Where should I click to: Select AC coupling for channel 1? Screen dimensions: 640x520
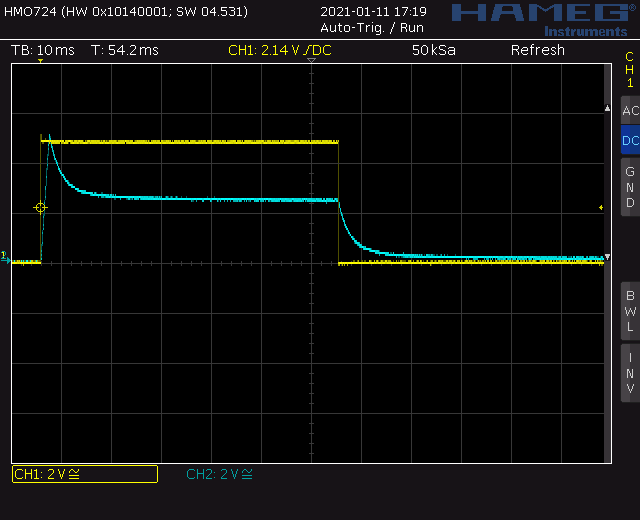coord(629,111)
